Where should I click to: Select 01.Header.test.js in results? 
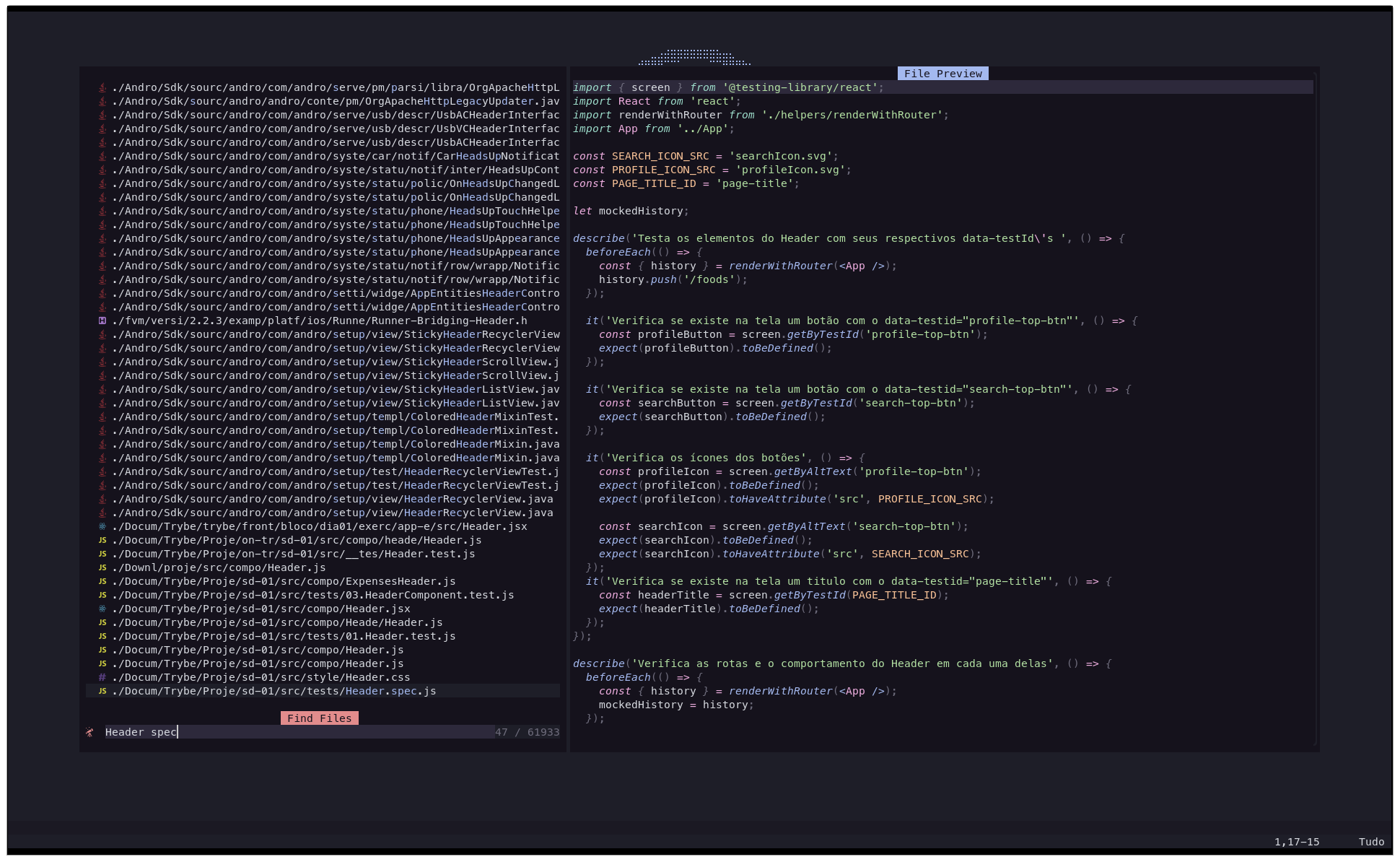coord(284,636)
